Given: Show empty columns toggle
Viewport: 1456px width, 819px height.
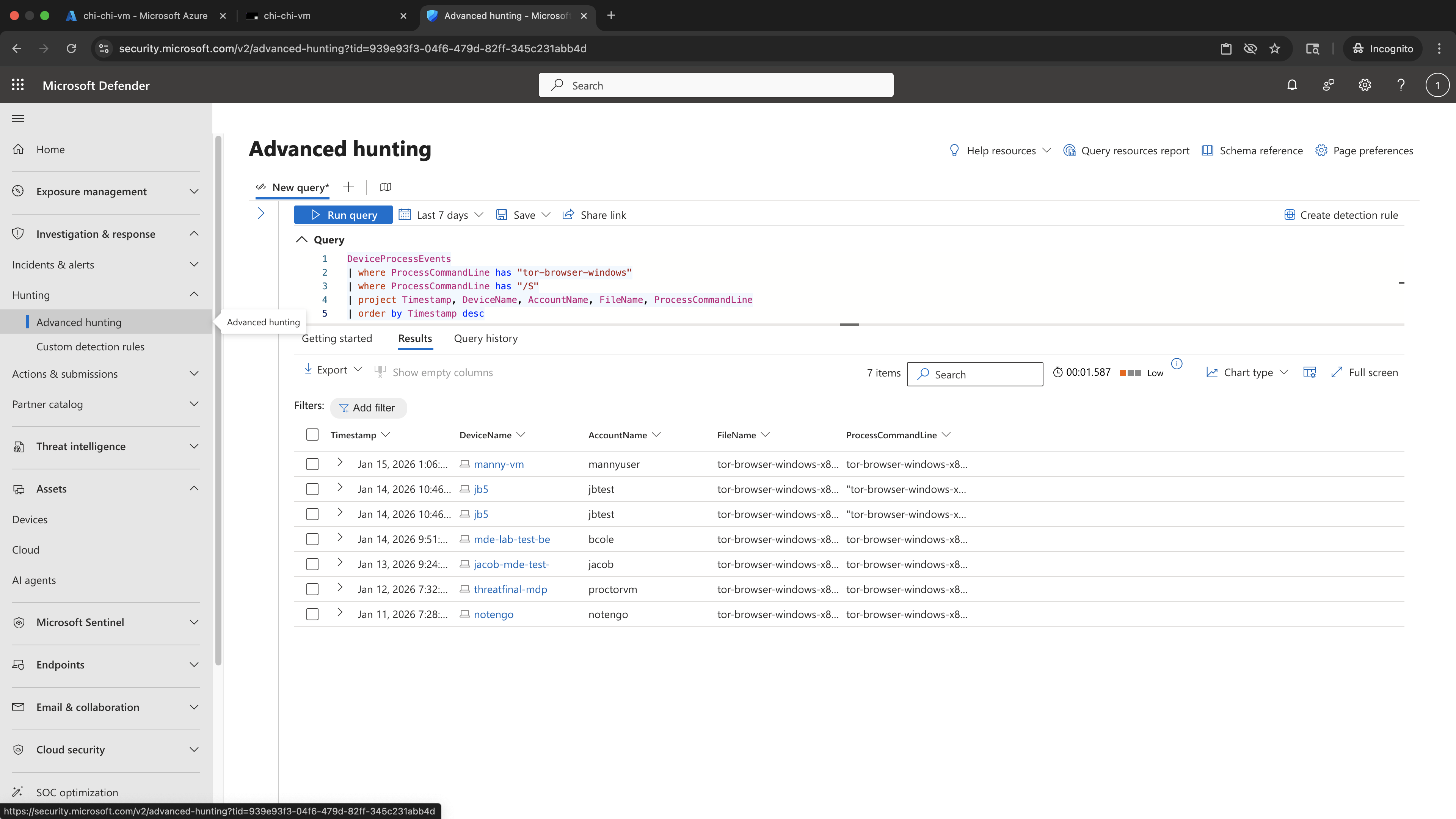Looking at the screenshot, I should 433,372.
